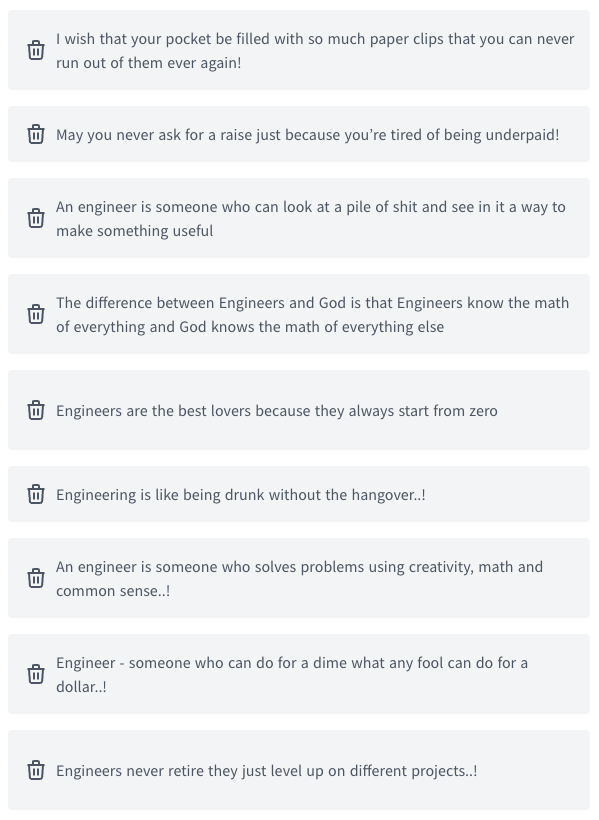
Task: Delete the paper clips wish entry
Action: pos(36,50)
